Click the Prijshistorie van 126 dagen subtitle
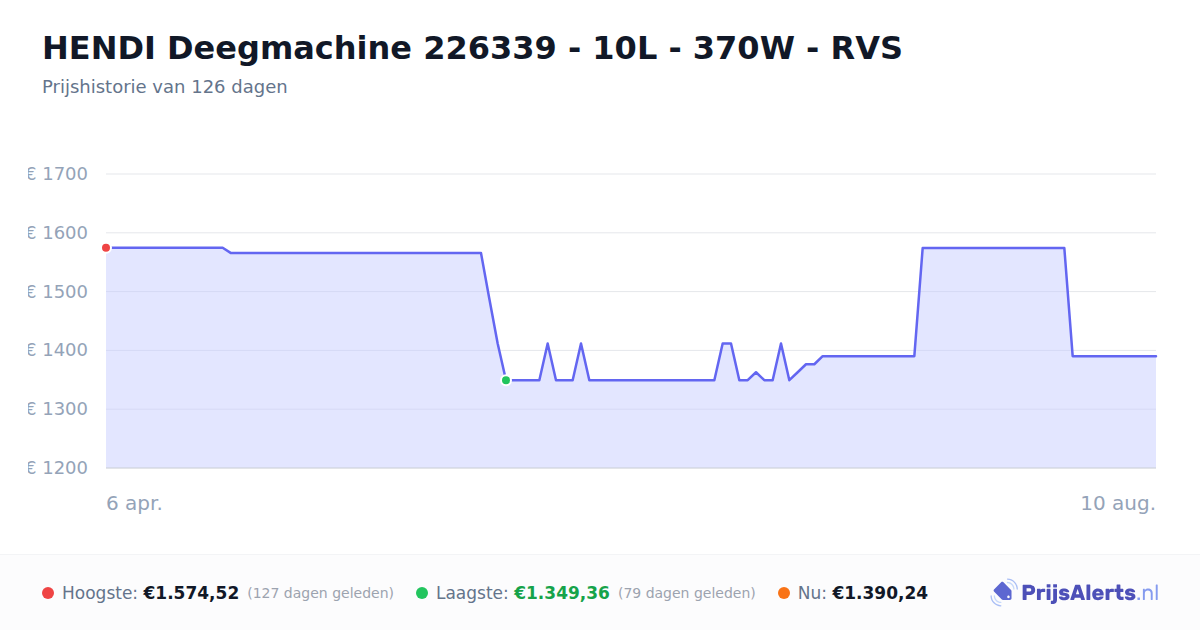The width and height of the screenshot is (1200, 630). (165, 87)
